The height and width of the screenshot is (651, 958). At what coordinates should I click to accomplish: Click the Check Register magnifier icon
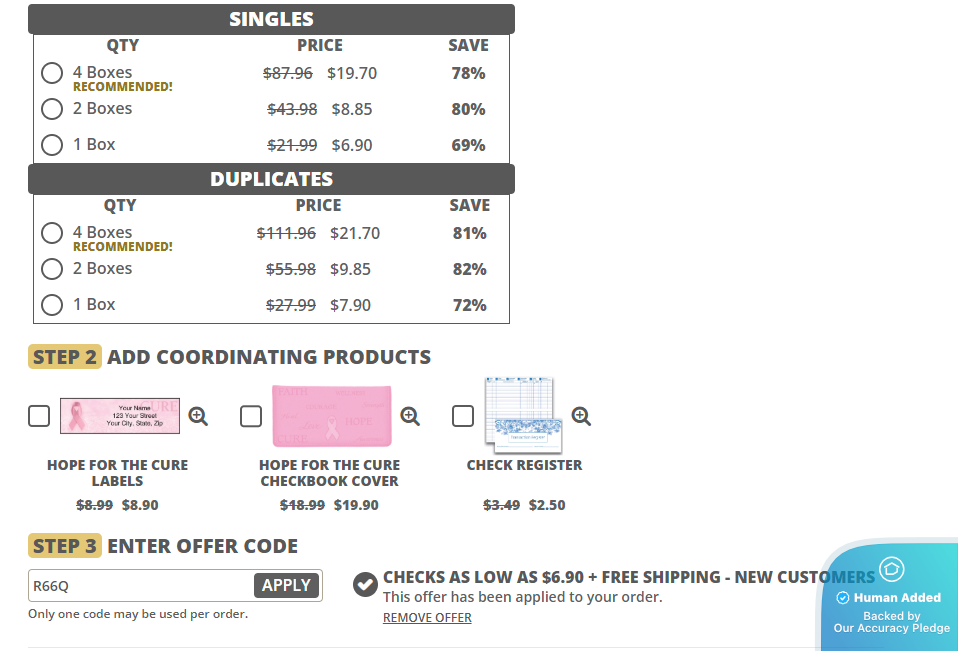(581, 416)
